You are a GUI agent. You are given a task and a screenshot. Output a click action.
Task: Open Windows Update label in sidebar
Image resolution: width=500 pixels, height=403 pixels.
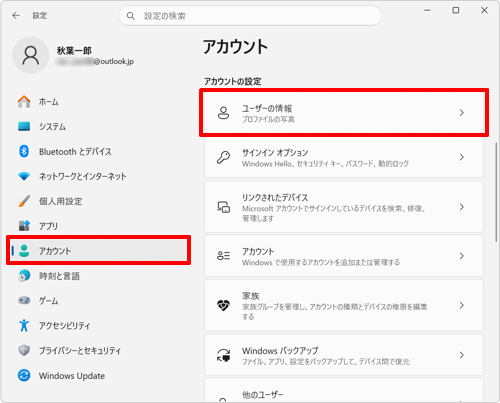[72, 376]
